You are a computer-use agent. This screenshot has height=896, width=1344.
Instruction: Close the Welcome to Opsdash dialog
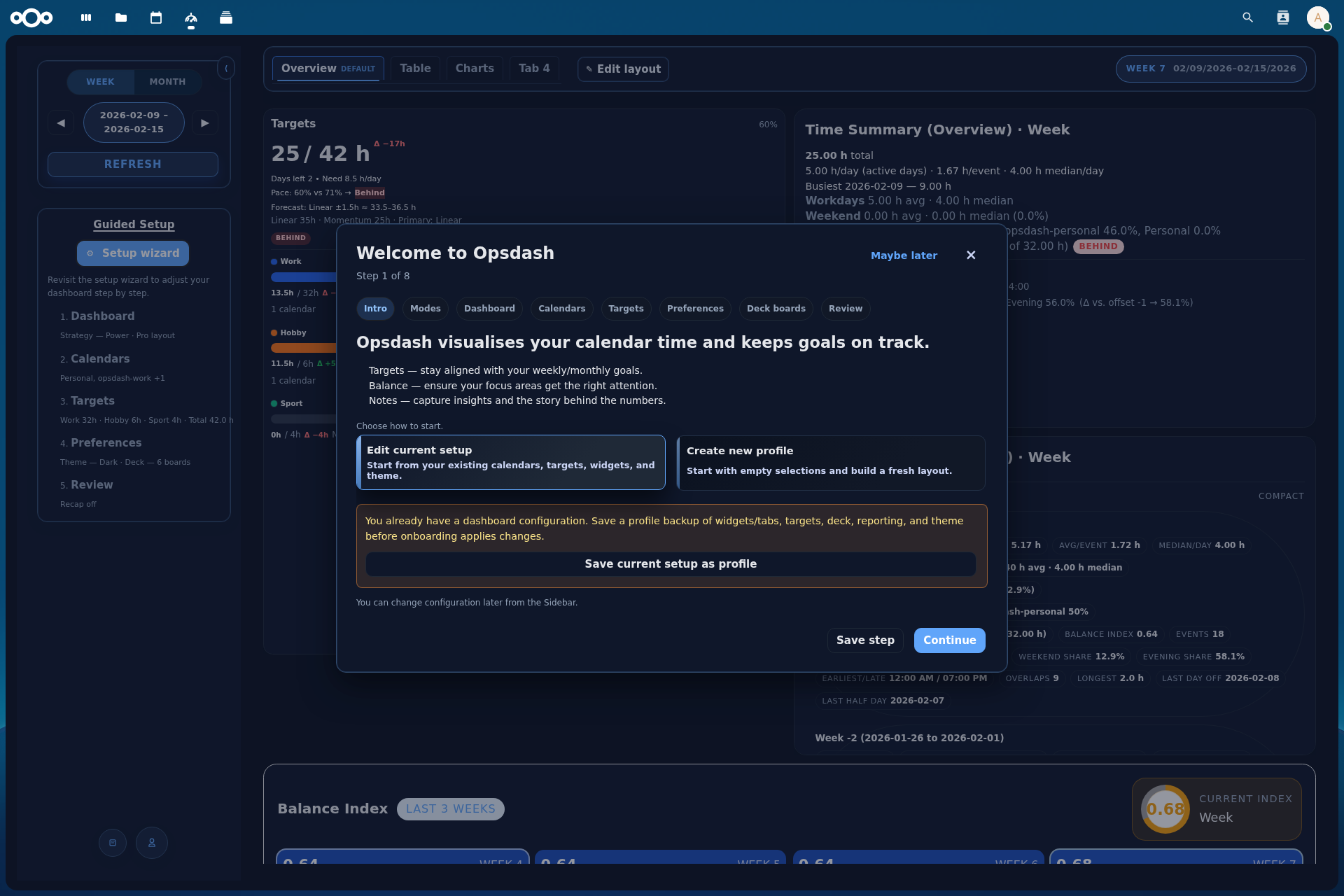click(x=971, y=255)
